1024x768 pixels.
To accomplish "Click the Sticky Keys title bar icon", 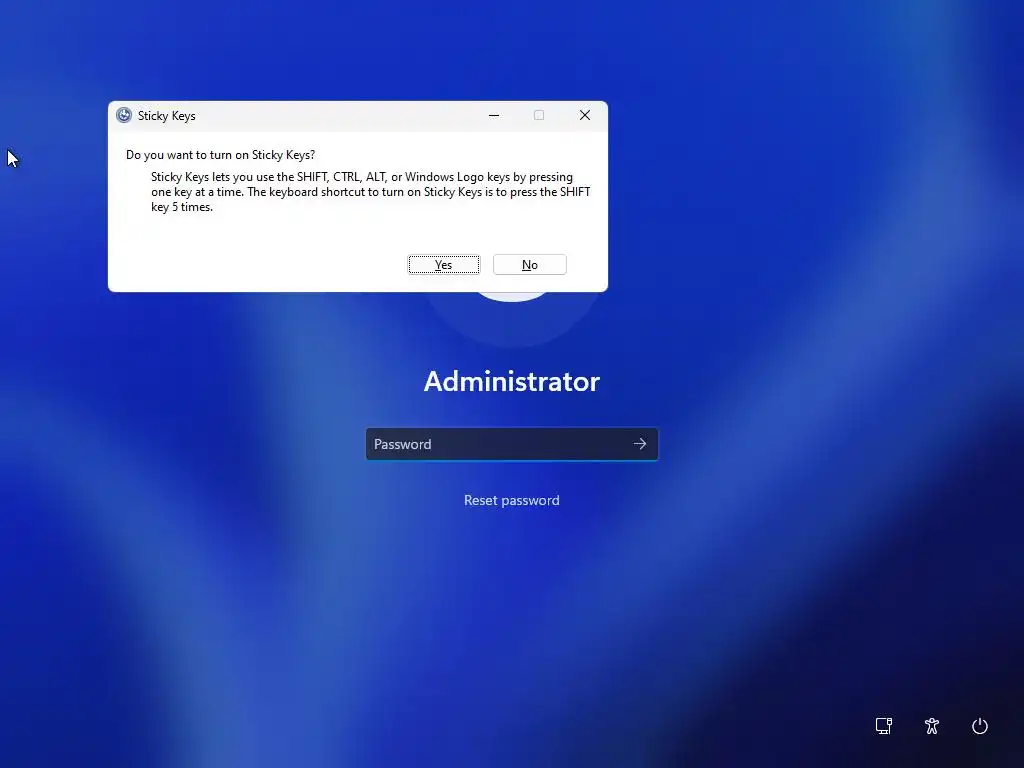I will pyautogui.click(x=124, y=116).
